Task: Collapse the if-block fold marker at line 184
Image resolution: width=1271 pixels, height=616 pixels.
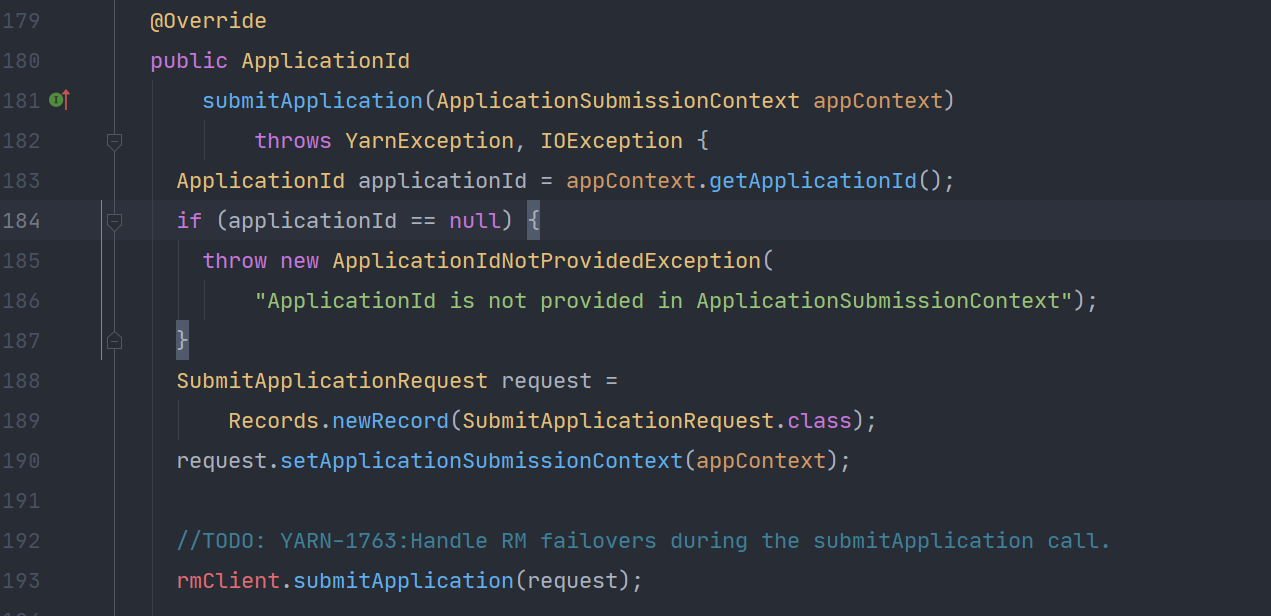Action: [x=114, y=221]
